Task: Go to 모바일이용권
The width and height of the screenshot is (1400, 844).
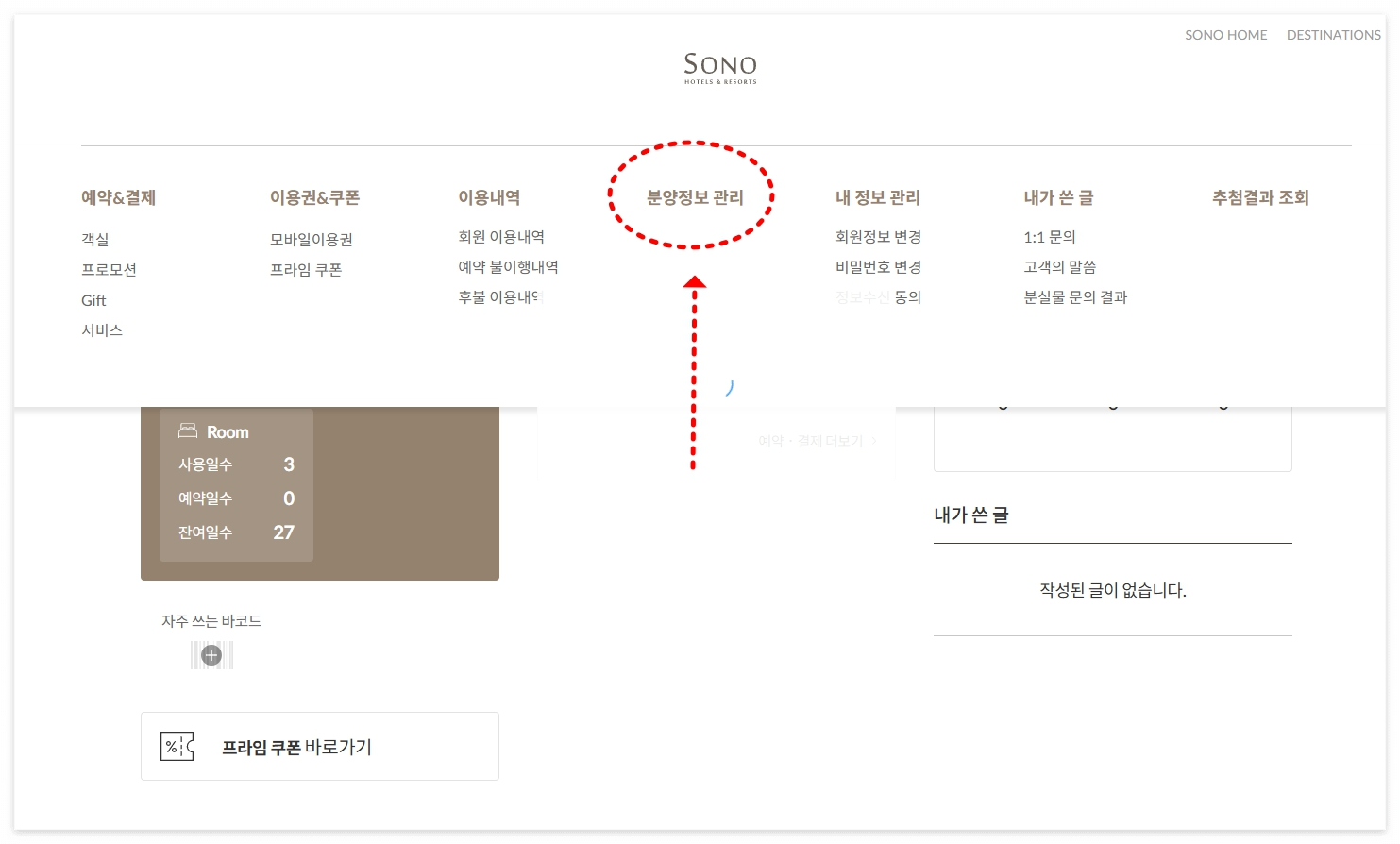Action: pos(312,240)
